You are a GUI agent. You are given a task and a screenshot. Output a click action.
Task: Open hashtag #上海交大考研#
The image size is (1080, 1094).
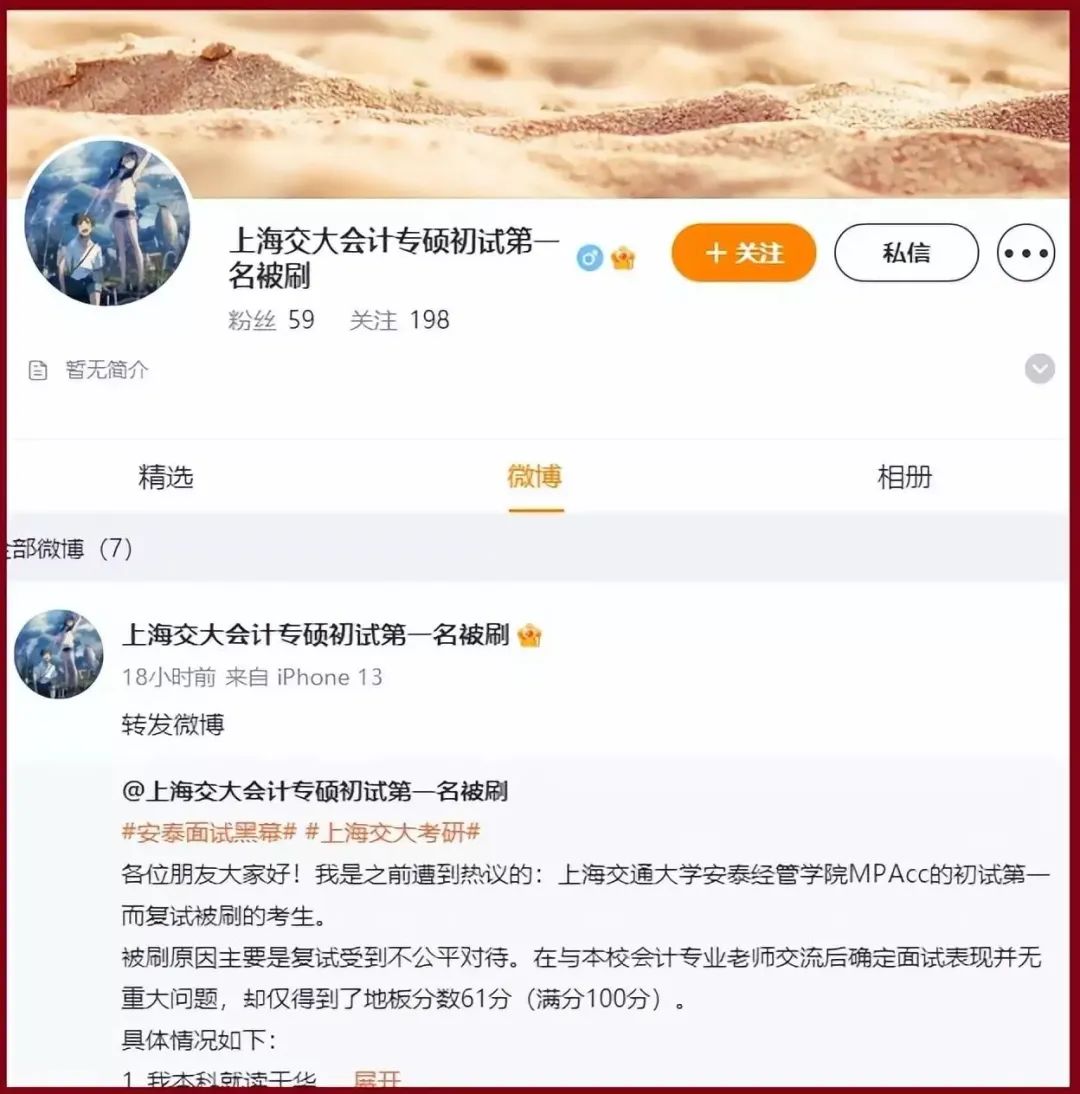click(x=393, y=832)
